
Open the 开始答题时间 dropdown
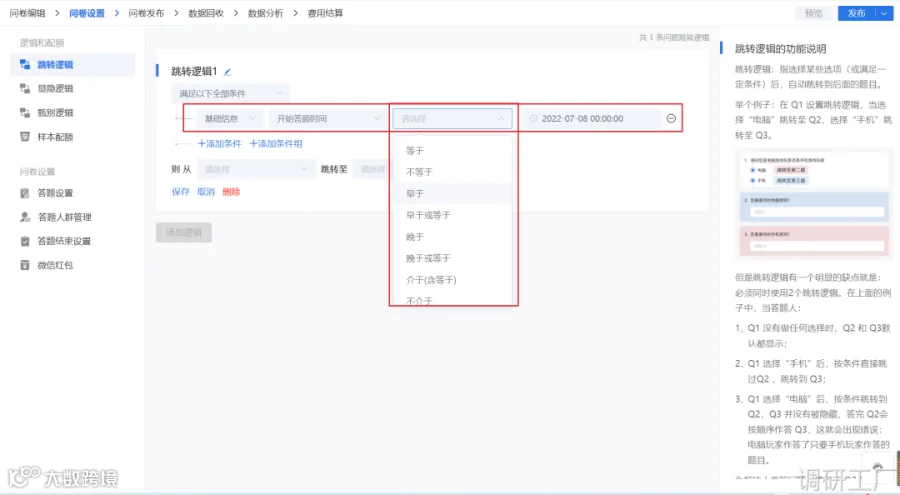coord(328,118)
